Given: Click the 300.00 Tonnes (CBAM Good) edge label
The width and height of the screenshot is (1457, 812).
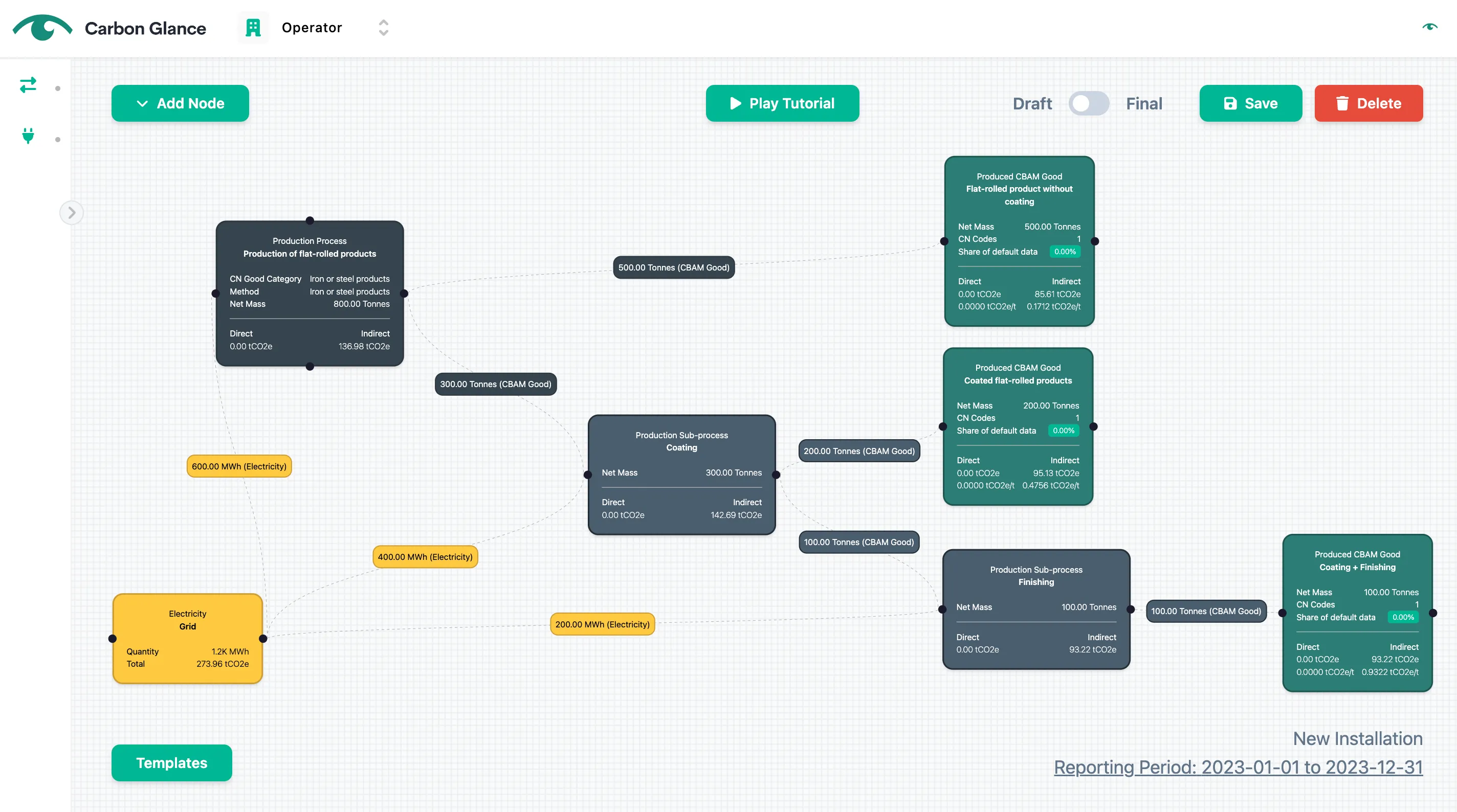Looking at the screenshot, I should point(495,384).
